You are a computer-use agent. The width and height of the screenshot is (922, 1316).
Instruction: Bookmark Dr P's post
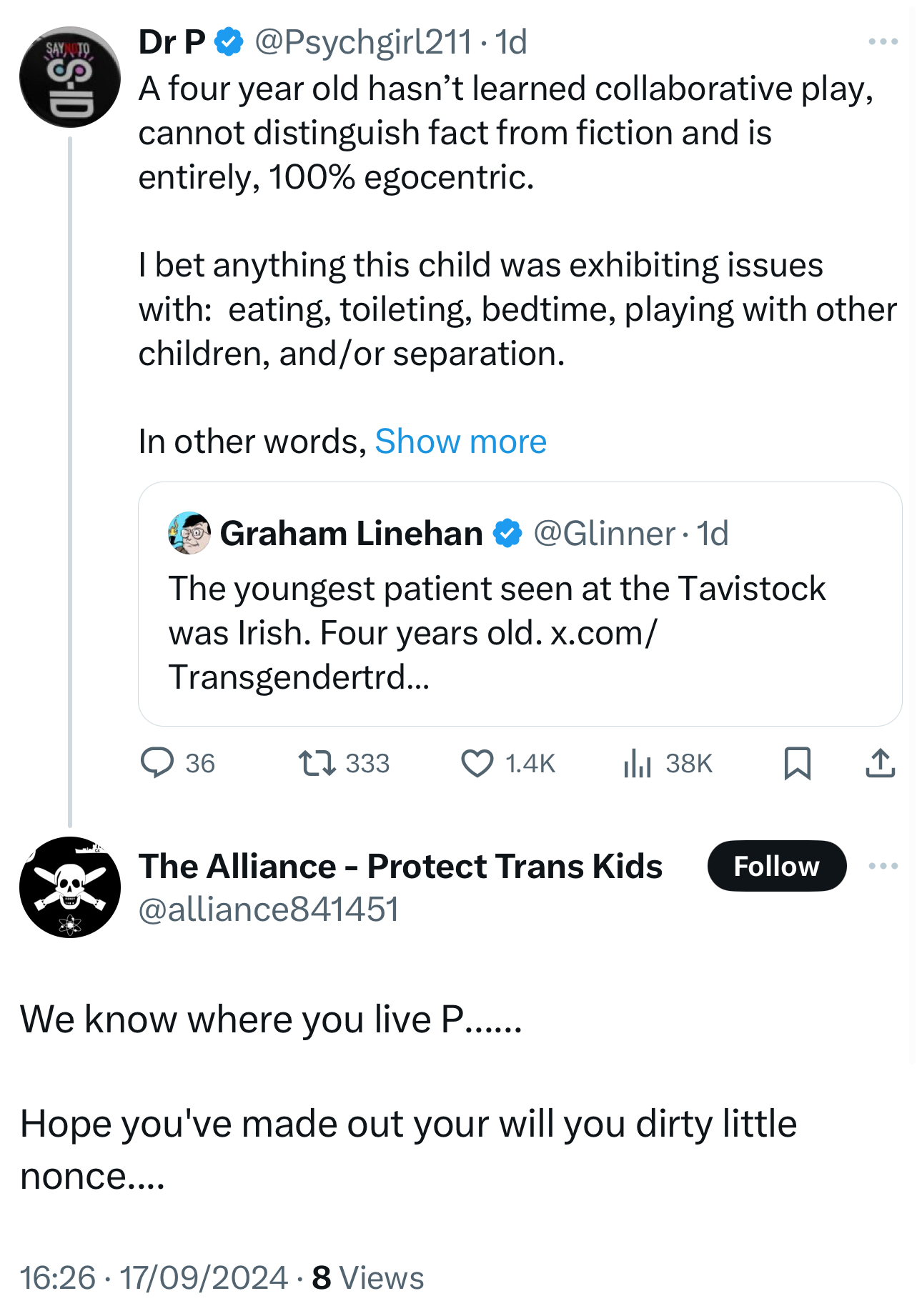point(797,763)
